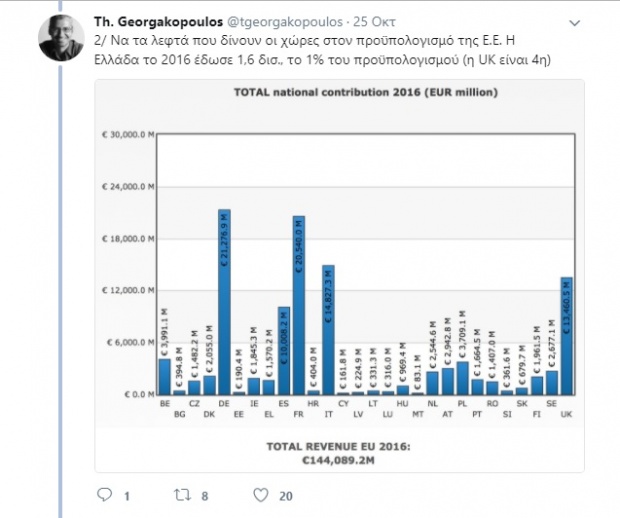The height and width of the screenshot is (518, 620).
Task: Click the retweet count number 8
Action: 205,495
